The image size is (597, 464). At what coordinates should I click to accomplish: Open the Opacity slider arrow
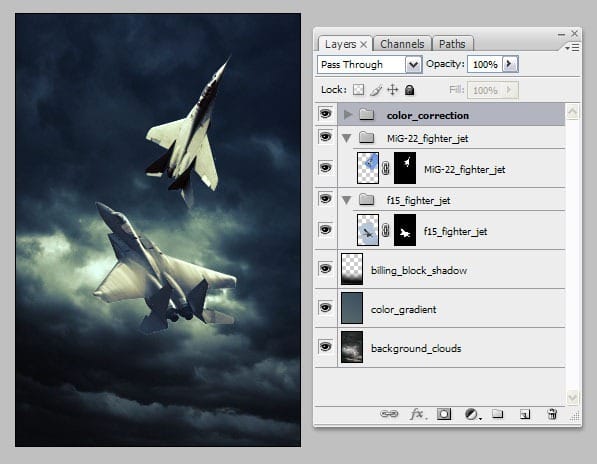tap(510, 64)
